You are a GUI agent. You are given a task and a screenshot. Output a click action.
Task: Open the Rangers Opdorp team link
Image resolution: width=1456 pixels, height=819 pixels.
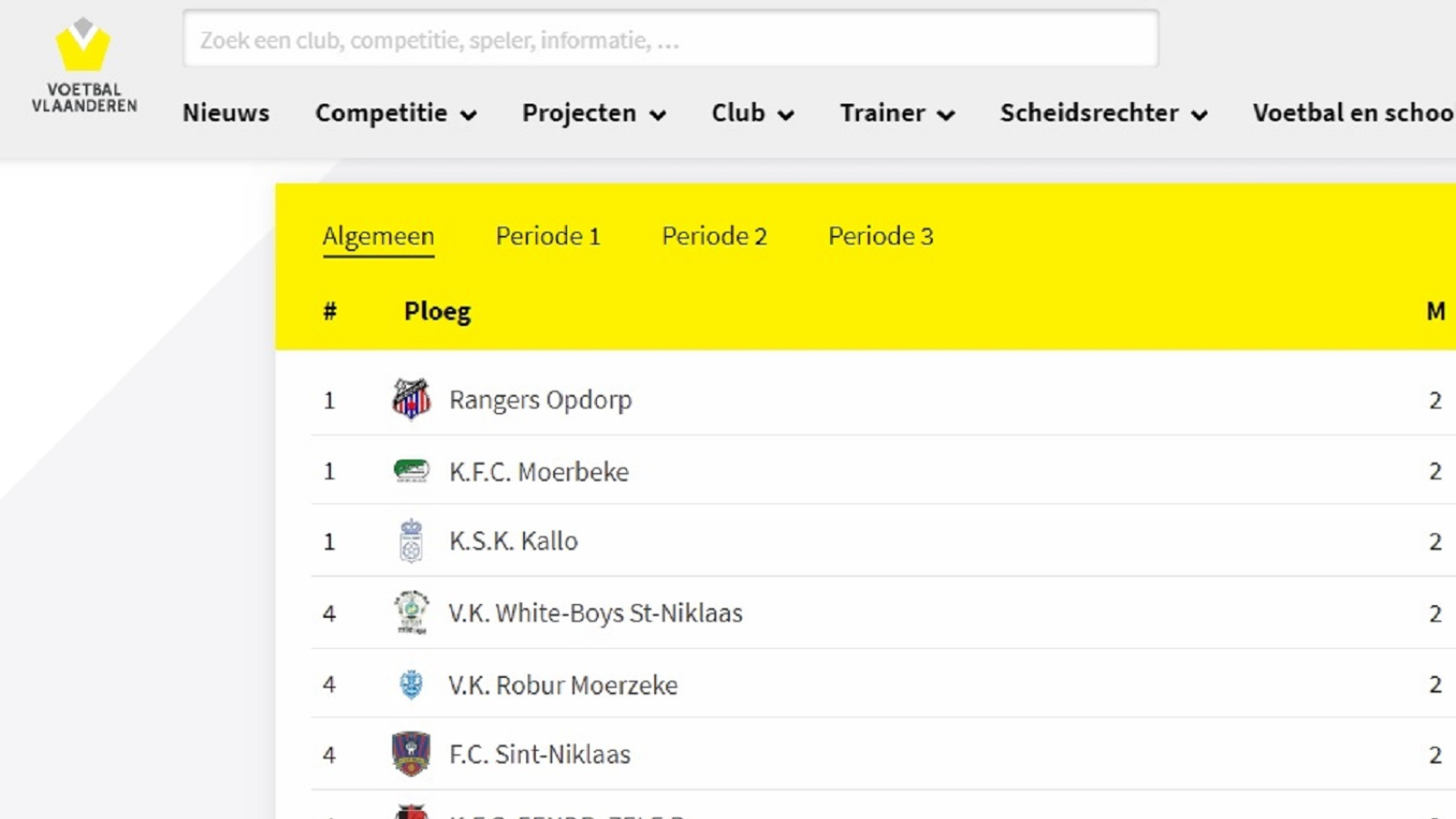click(x=541, y=400)
